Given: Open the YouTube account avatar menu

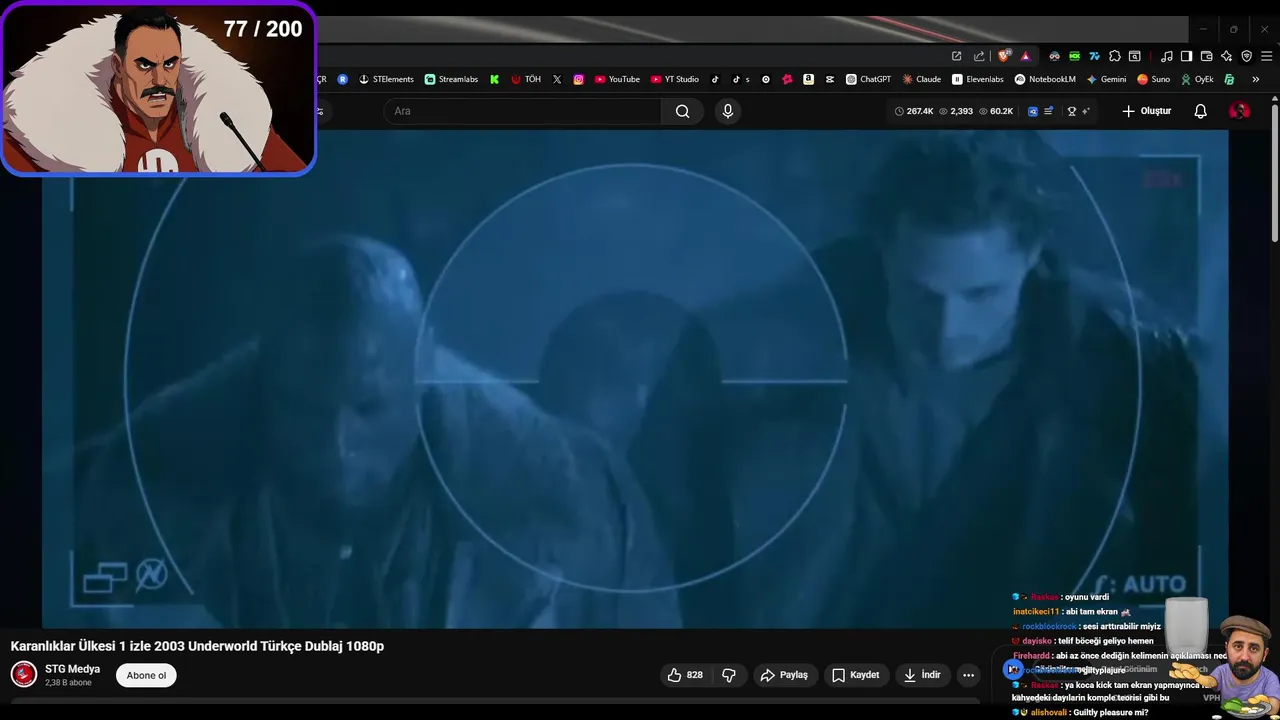Looking at the screenshot, I should pyautogui.click(x=1239, y=111).
